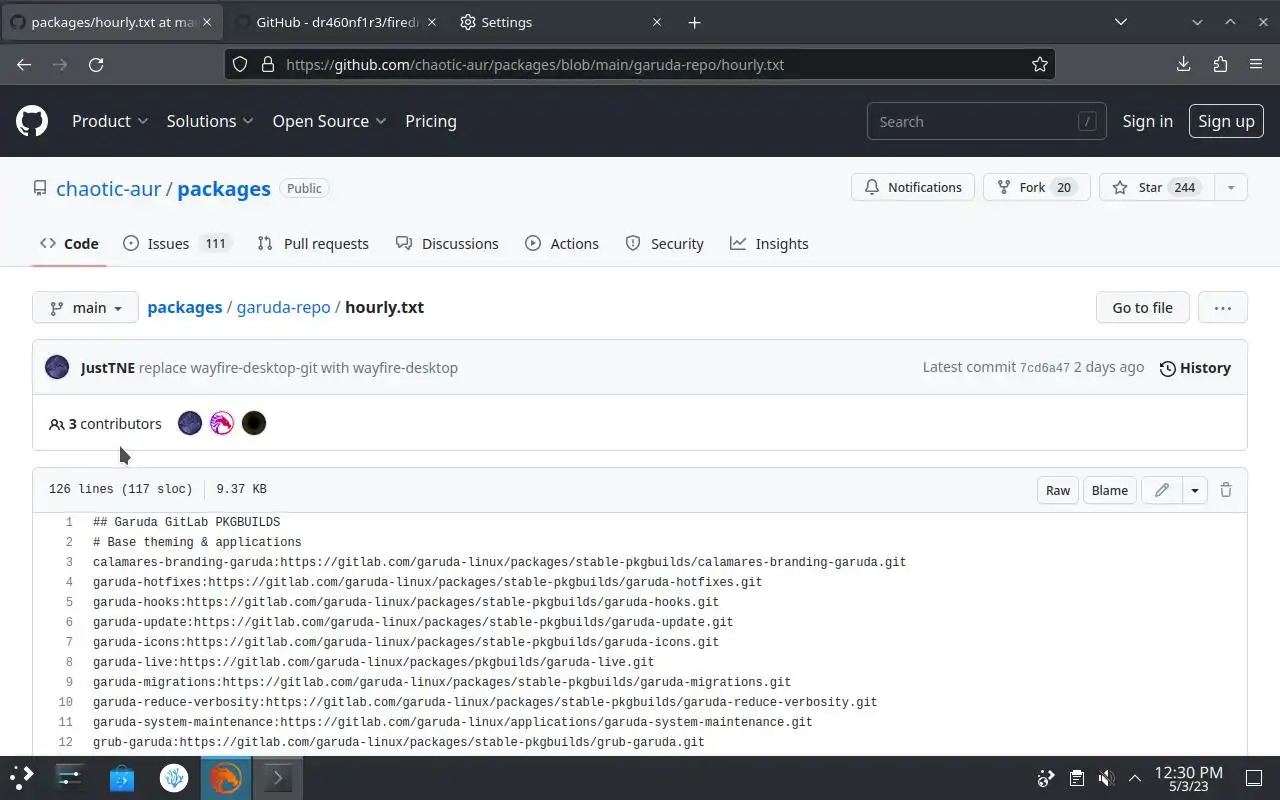Close the Settings browser tab
The image size is (1280, 800).
click(x=657, y=22)
